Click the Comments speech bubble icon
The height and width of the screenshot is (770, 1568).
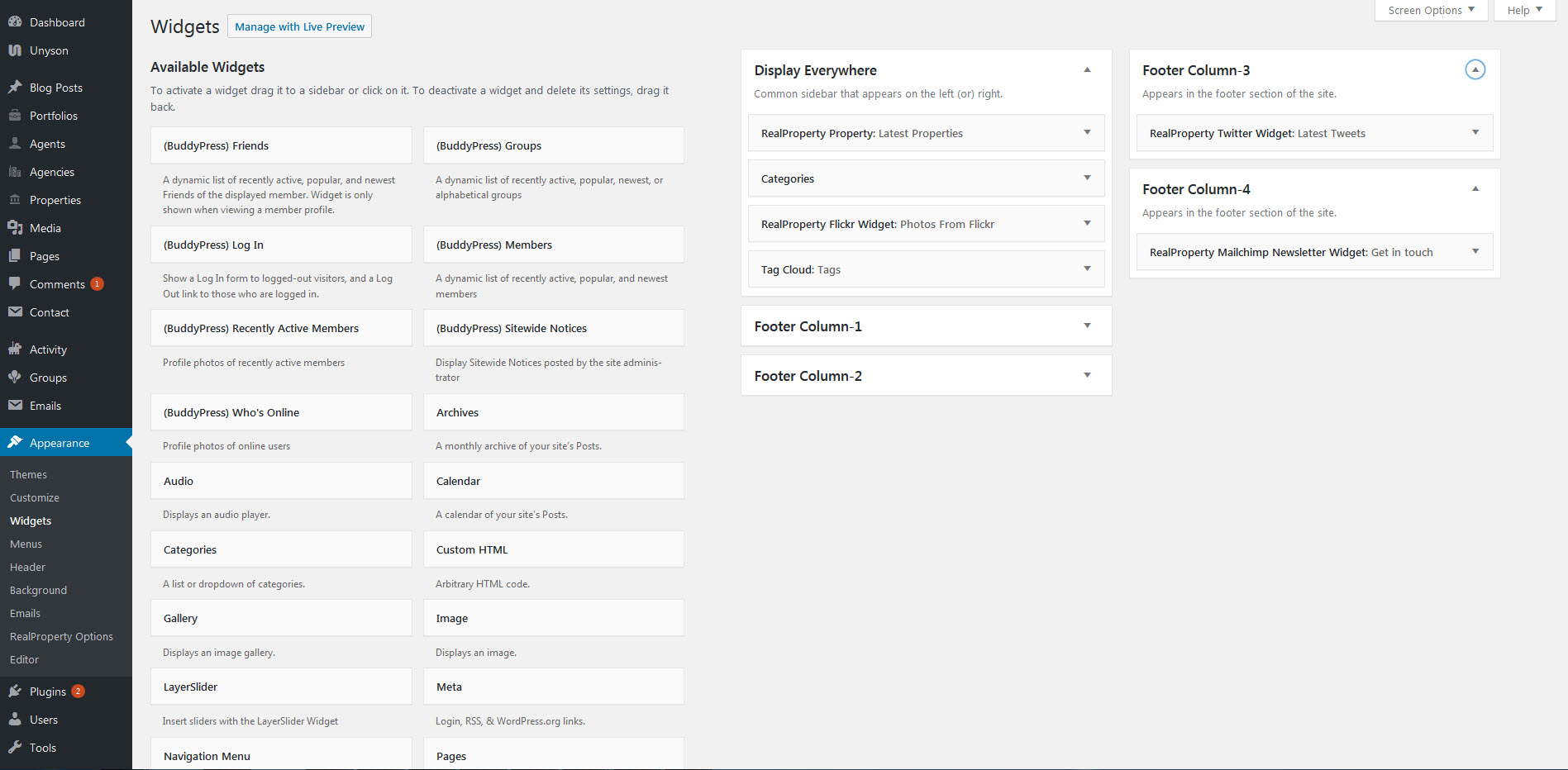(15, 284)
